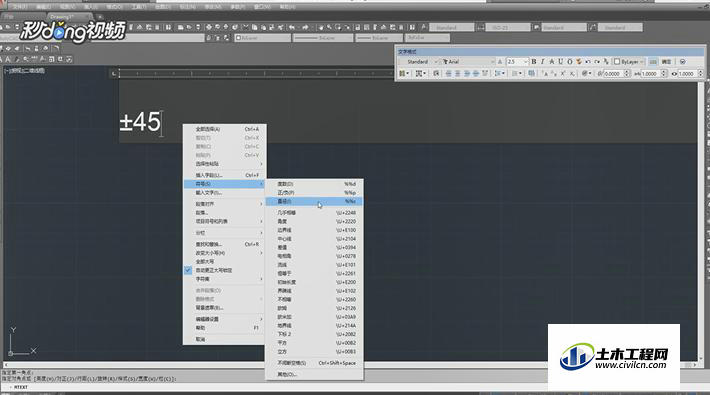Click the width factor 1.0000 stepper arrows
The width and height of the screenshot is (710, 395).
click(700, 73)
